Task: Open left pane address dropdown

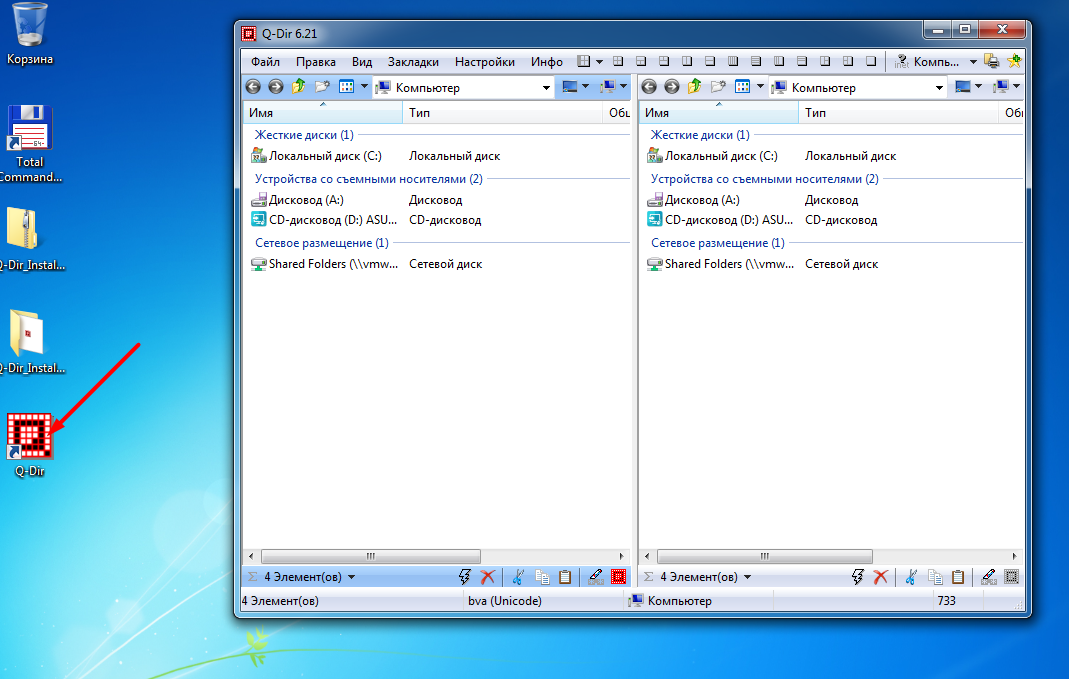Action: (x=545, y=87)
